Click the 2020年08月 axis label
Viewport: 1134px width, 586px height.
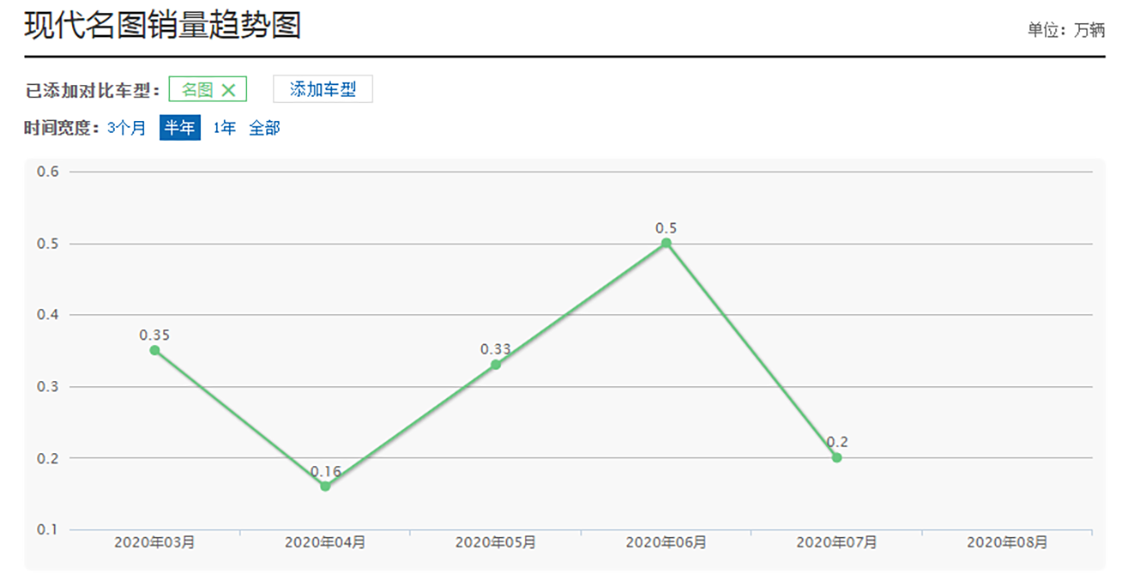click(x=1007, y=542)
